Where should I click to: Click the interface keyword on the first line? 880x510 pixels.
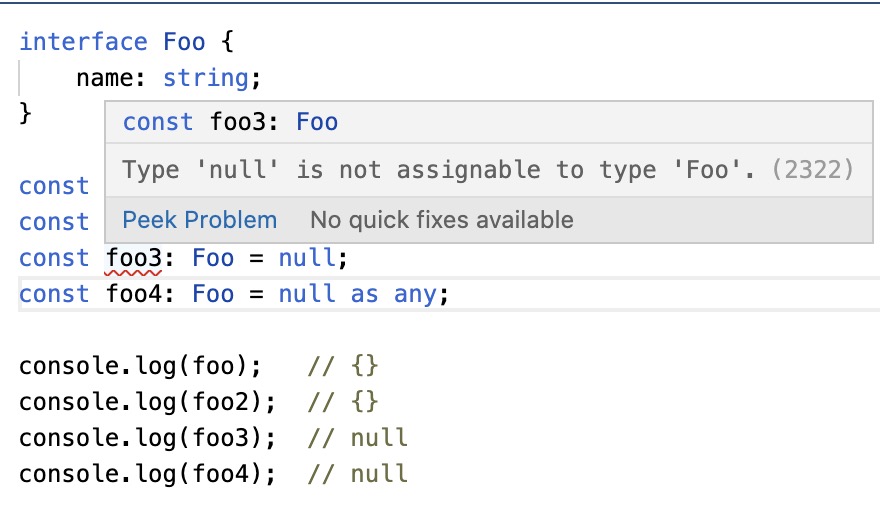coord(84,42)
